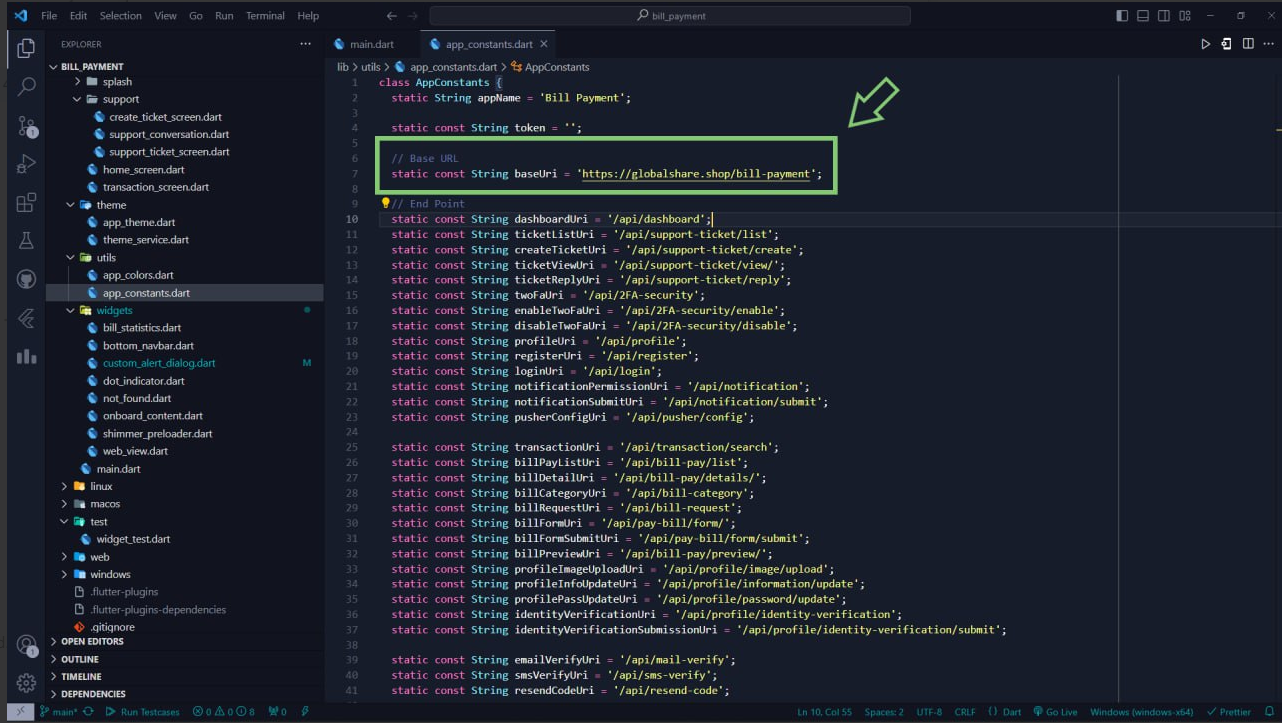1282x723 pixels.
Task: Customize layout icon in title bar
Action: point(1187,16)
